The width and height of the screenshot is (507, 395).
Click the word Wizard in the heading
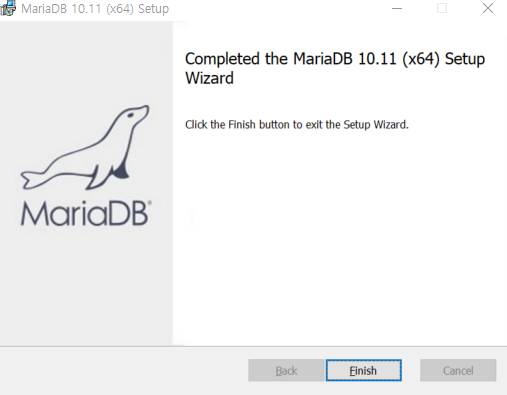point(209,78)
